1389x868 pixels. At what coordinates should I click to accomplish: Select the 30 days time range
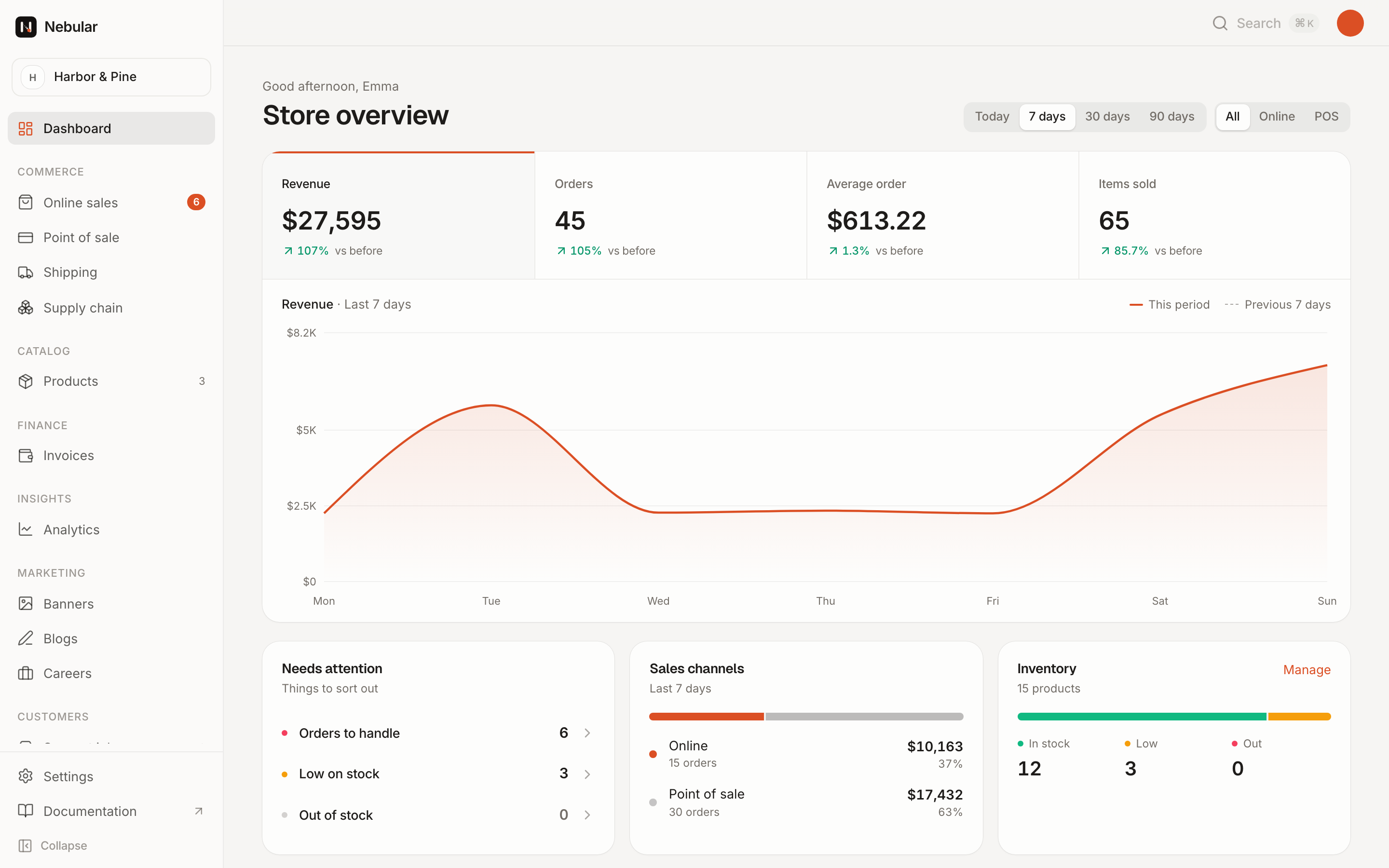click(1107, 117)
